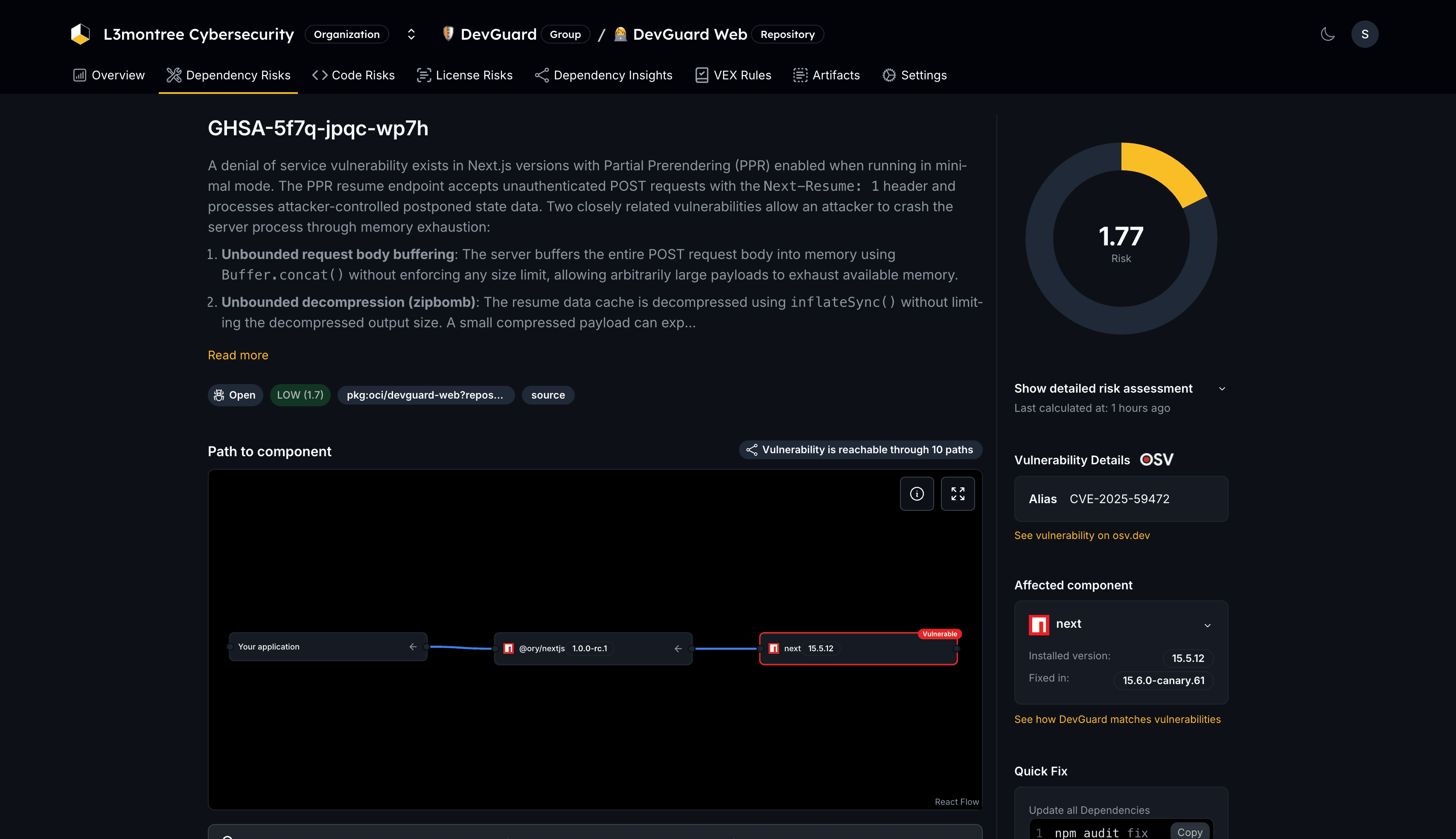Open the organization switcher arrows
The height and width of the screenshot is (839, 1456).
[411, 34]
